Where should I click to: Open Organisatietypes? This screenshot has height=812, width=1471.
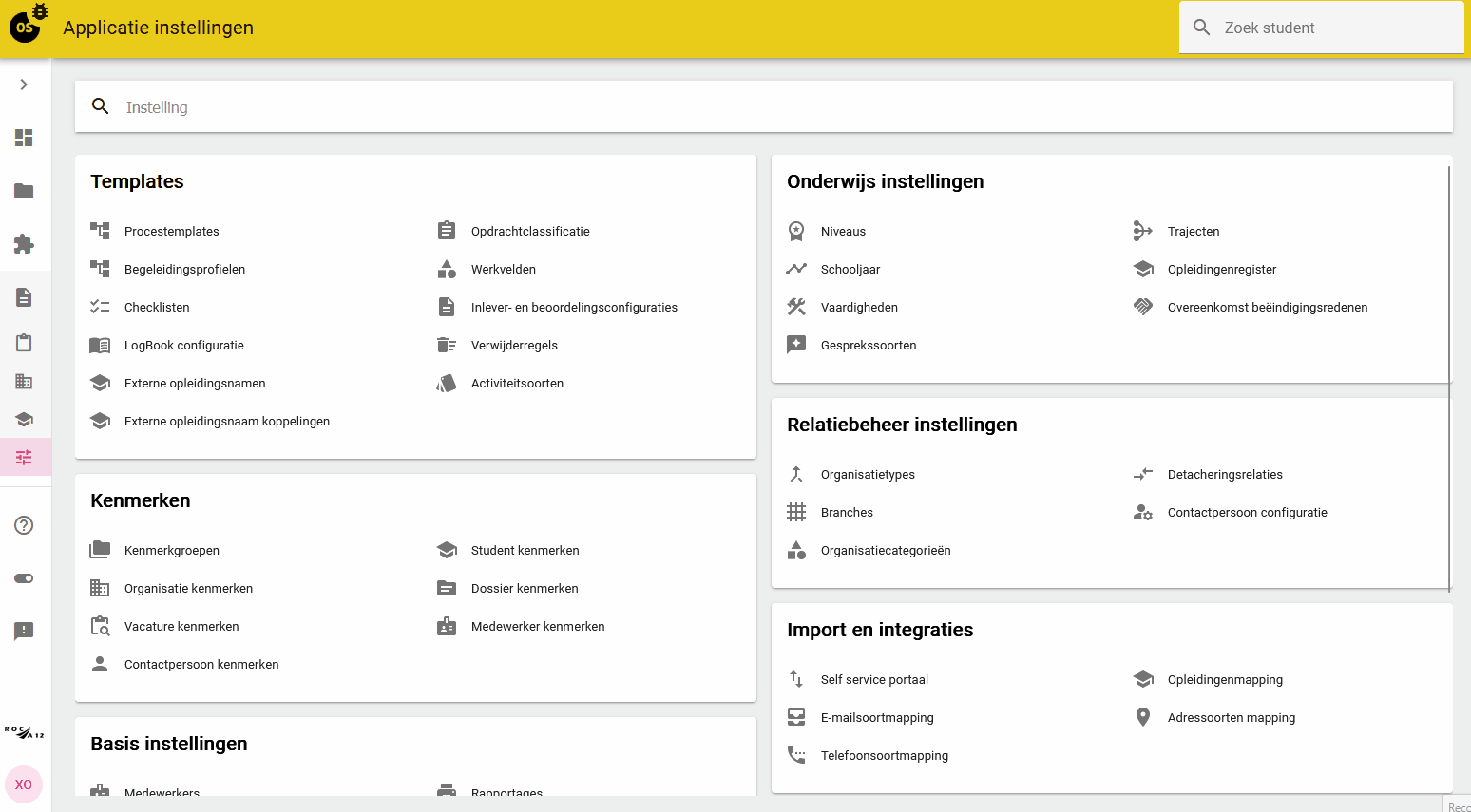868,474
